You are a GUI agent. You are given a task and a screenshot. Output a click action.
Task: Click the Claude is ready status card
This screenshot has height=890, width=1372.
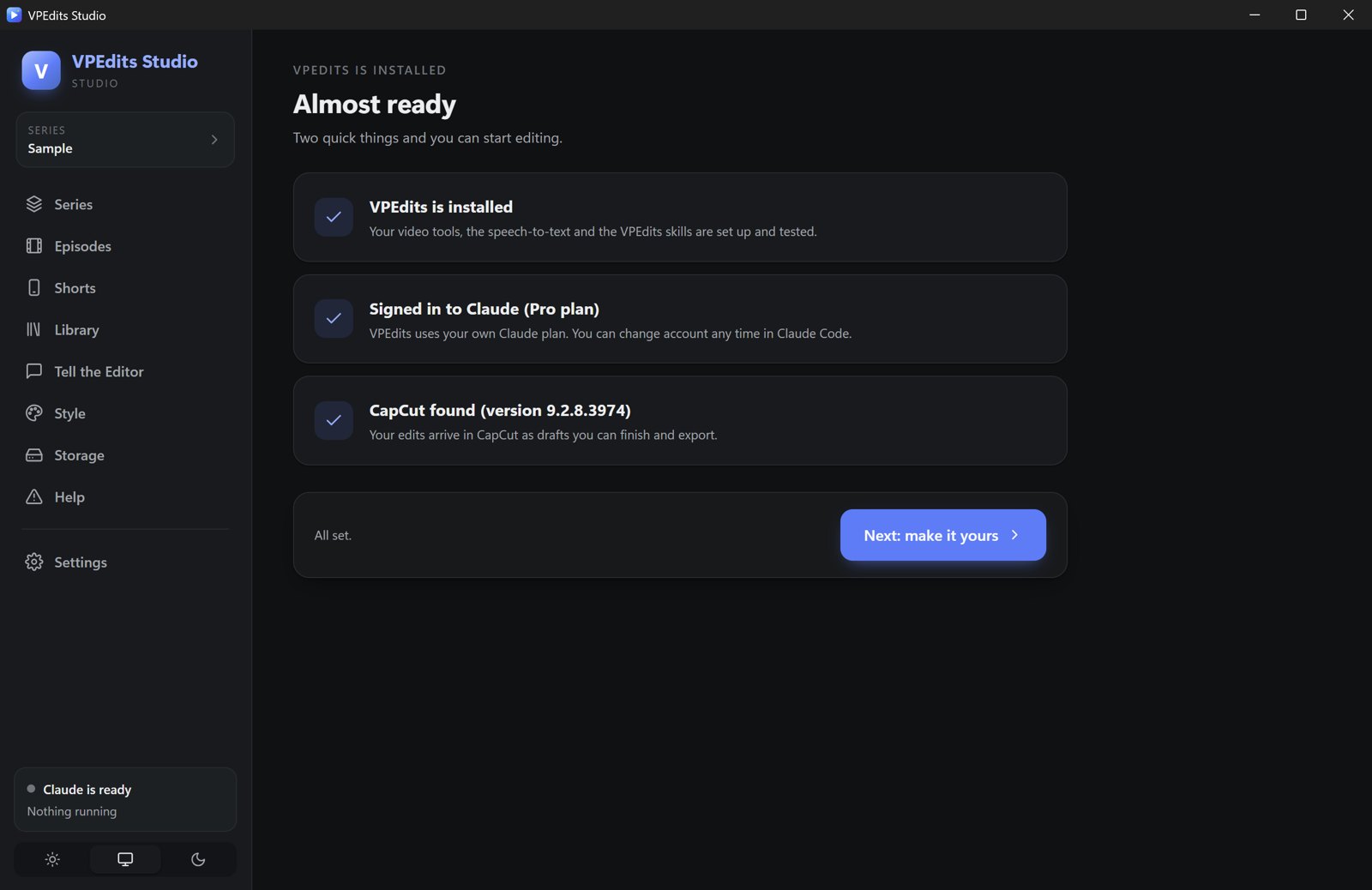tap(125, 799)
